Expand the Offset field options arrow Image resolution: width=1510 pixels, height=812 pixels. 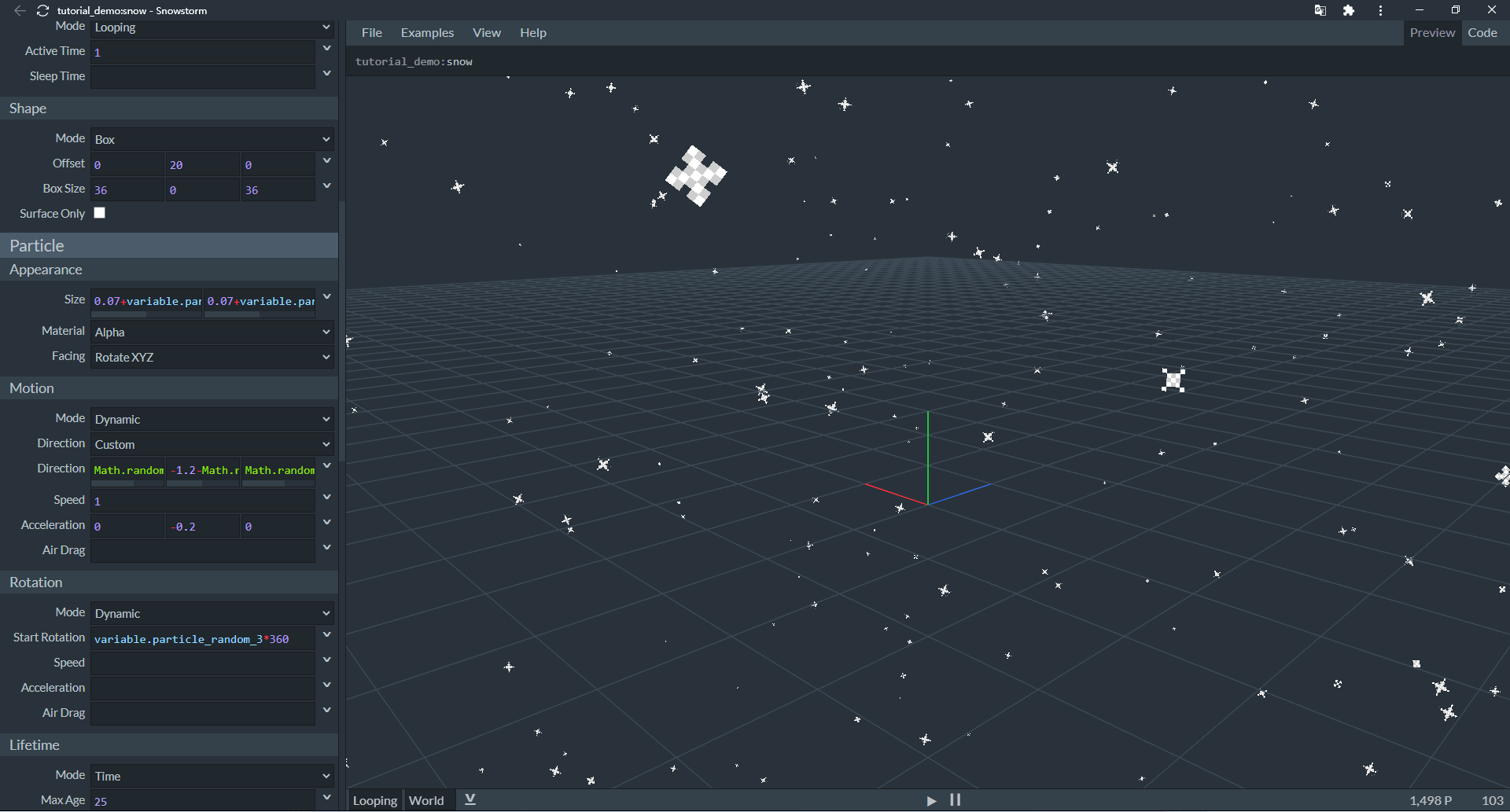point(327,161)
